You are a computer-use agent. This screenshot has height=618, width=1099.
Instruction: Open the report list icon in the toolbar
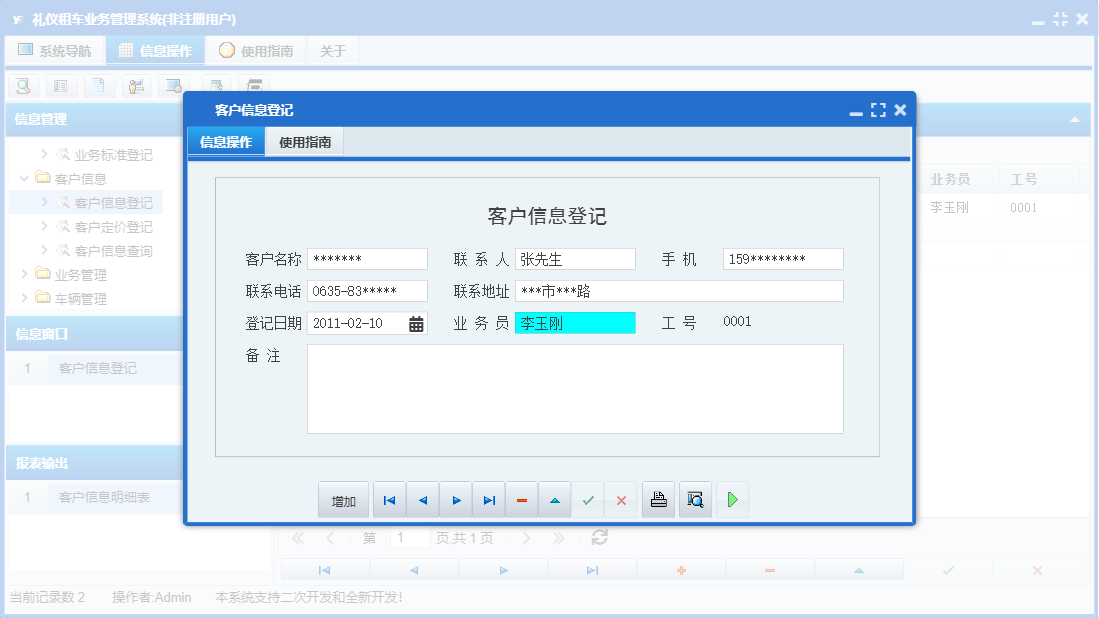click(61, 86)
